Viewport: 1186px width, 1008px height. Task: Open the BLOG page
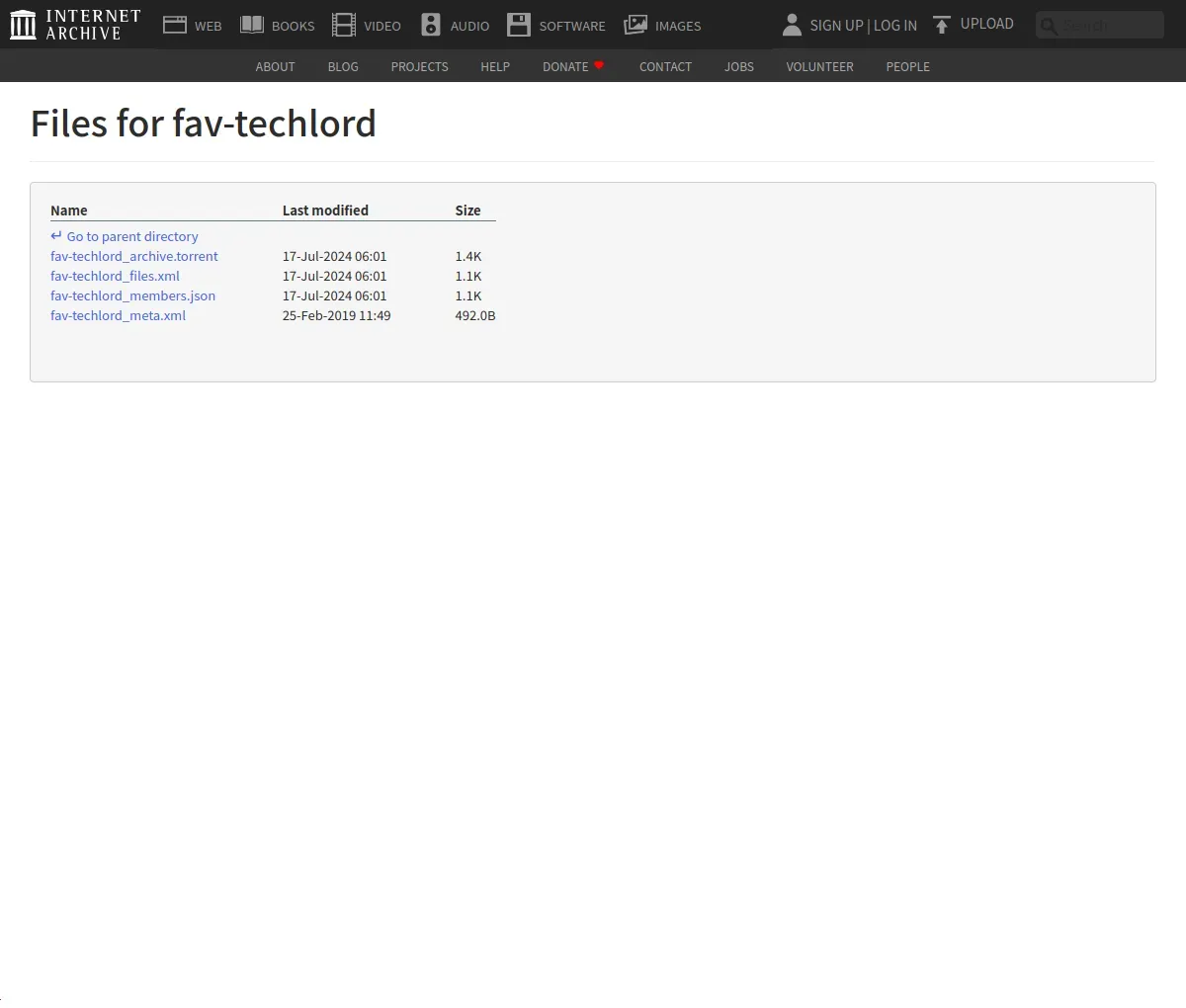343,67
